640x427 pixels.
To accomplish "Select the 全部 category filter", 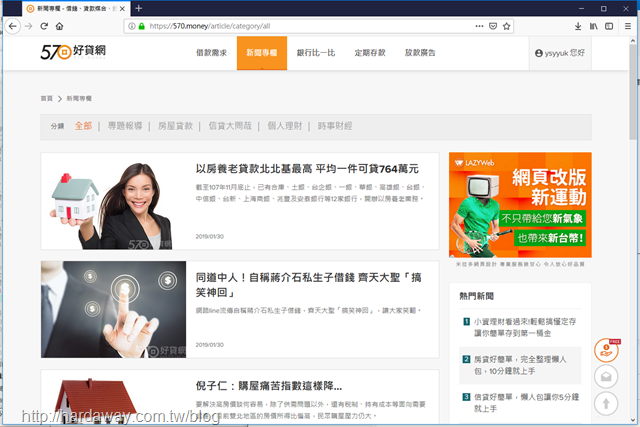I will click(x=83, y=126).
